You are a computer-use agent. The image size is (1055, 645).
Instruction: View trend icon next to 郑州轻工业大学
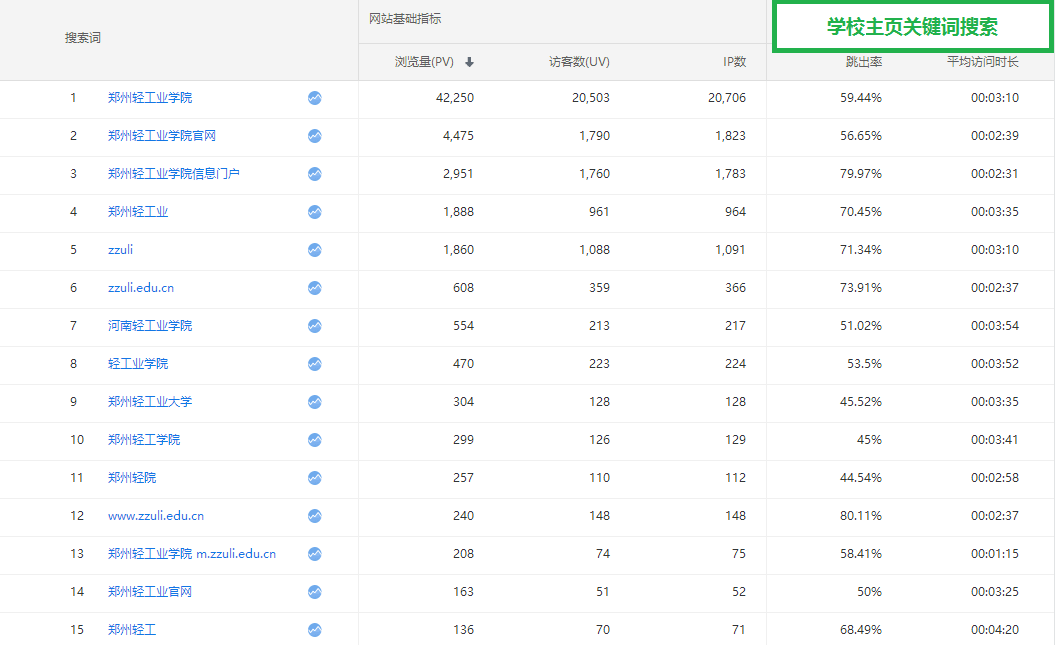(x=315, y=402)
